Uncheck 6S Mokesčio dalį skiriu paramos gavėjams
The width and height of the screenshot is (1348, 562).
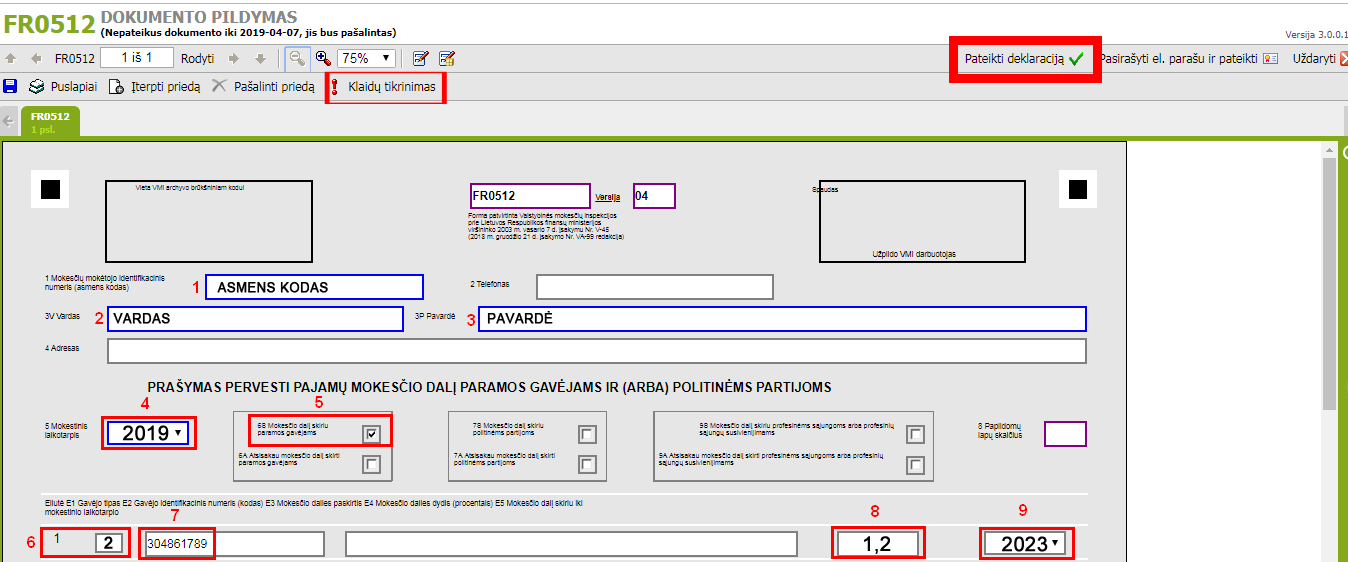(372, 434)
